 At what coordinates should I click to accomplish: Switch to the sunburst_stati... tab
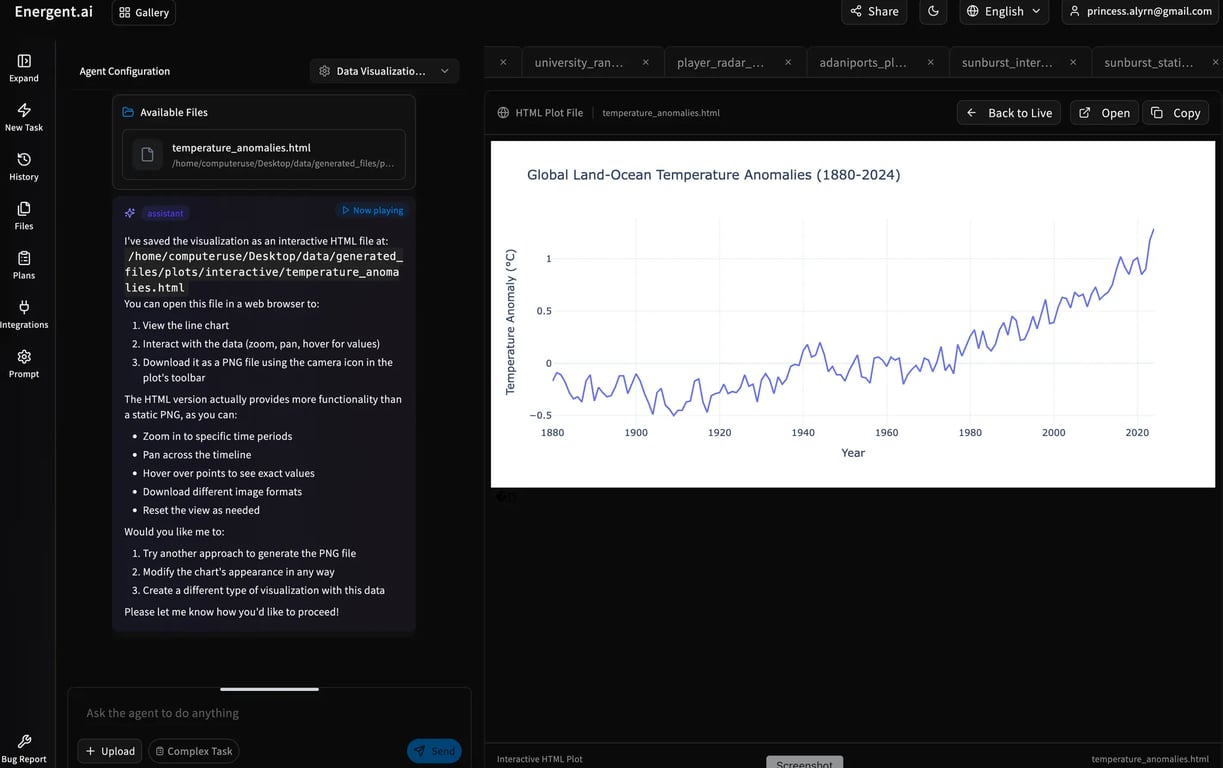(x=1148, y=62)
